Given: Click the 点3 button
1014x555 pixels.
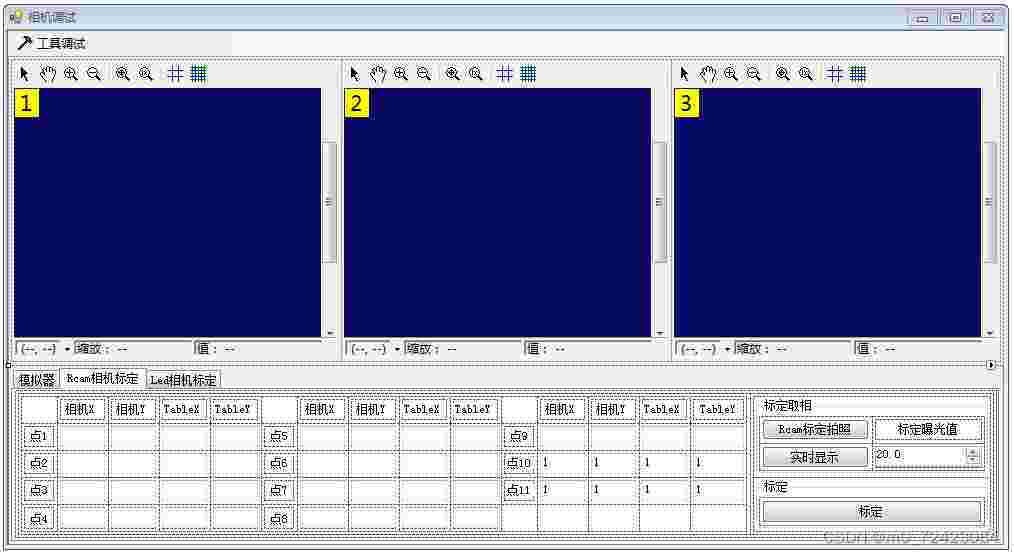Looking at the screenshot, I should 39,490.
